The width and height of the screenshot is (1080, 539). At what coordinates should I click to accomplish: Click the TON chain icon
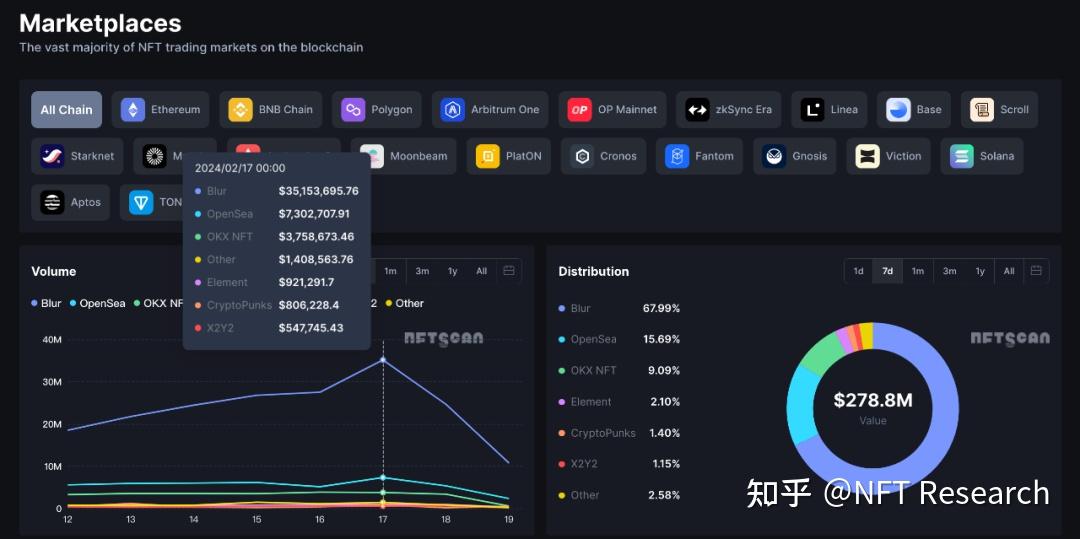pos(141,202)
